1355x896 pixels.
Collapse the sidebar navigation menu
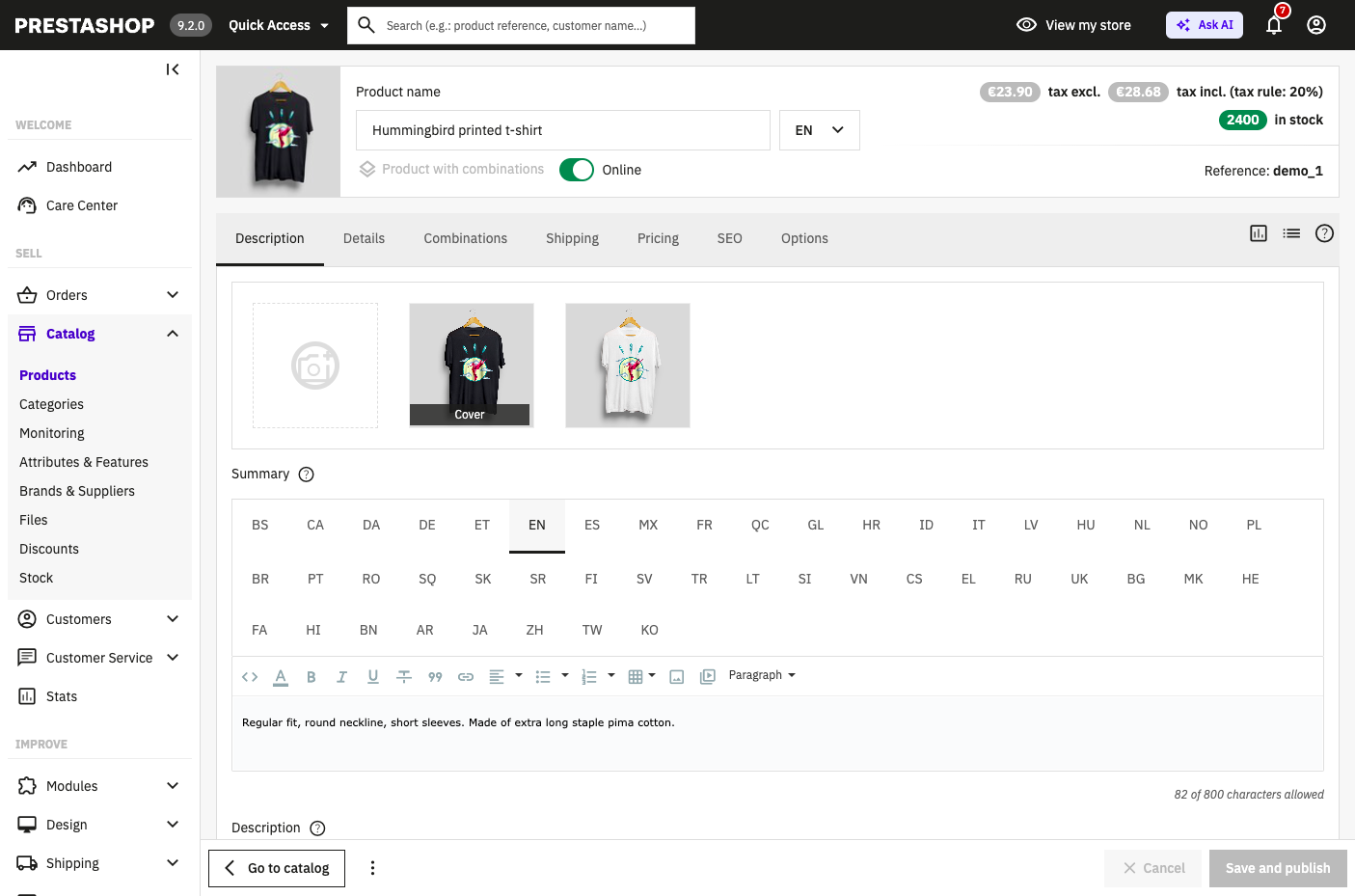173,69
